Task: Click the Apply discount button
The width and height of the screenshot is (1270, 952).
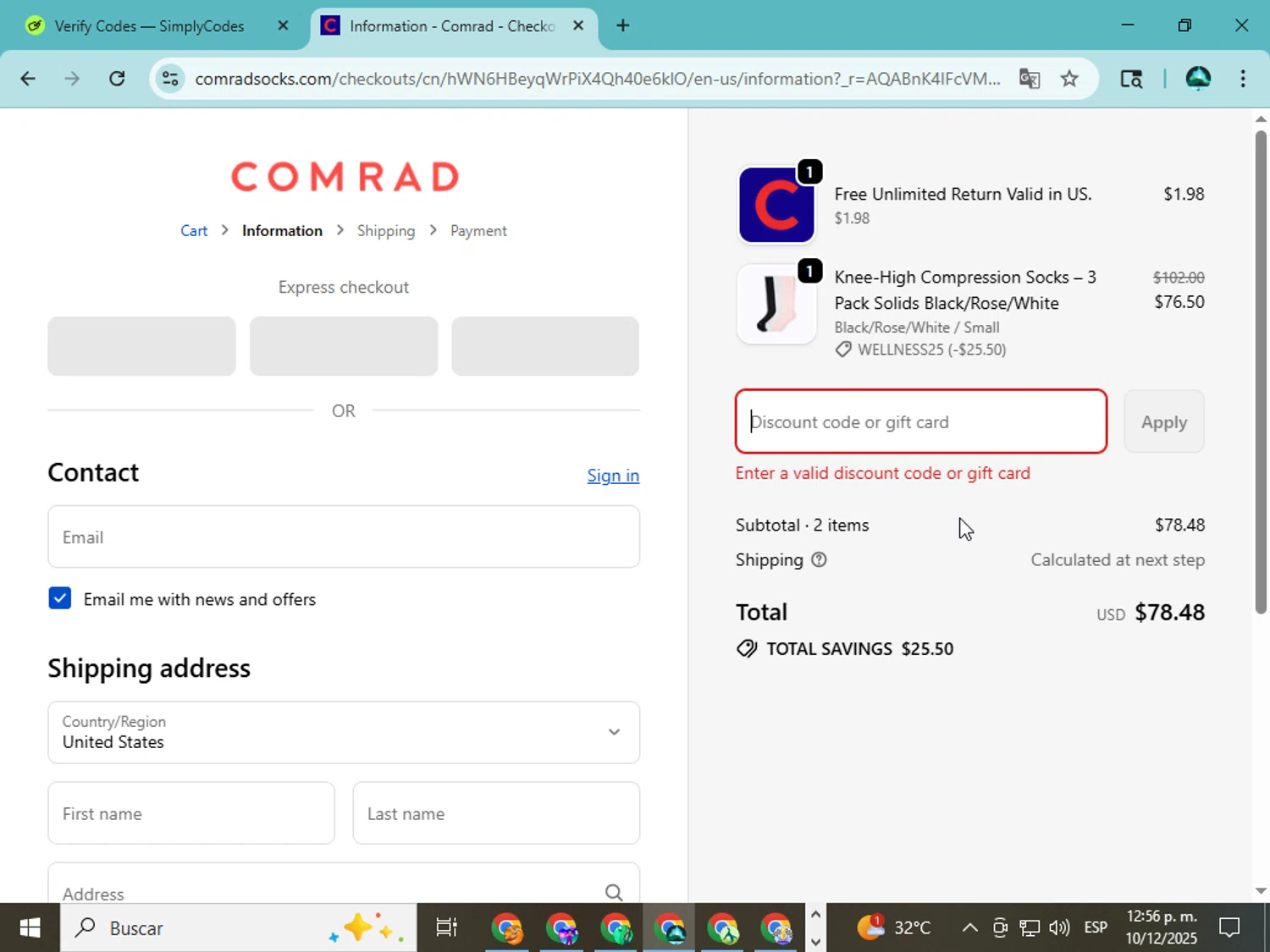Action: pos(1164,421)
